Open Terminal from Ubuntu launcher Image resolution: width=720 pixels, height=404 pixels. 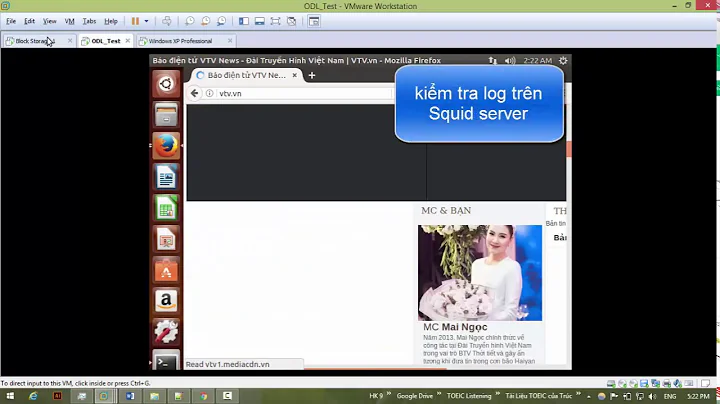166,360
